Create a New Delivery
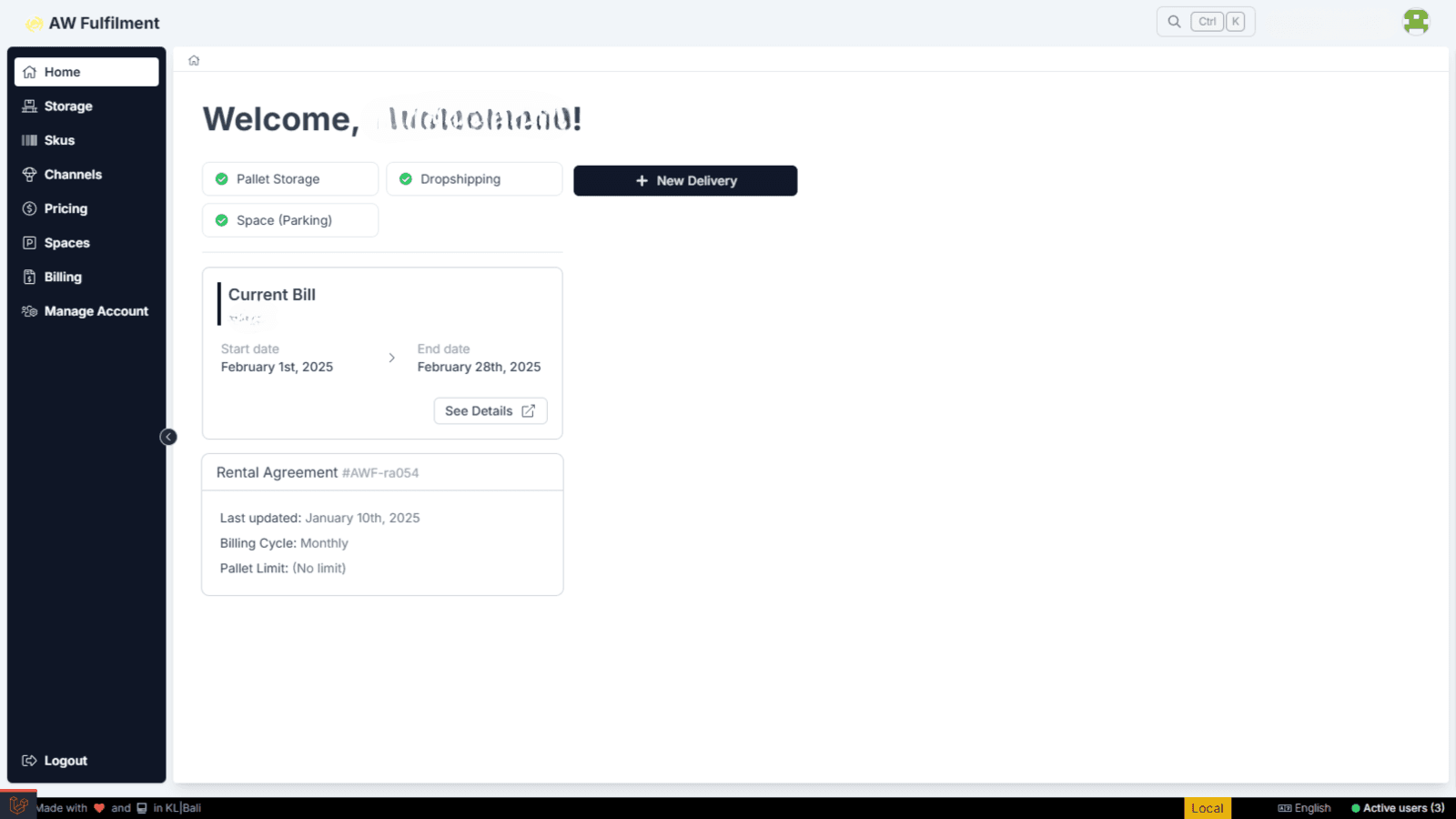The image size is (1456, 819). [685, 180]
